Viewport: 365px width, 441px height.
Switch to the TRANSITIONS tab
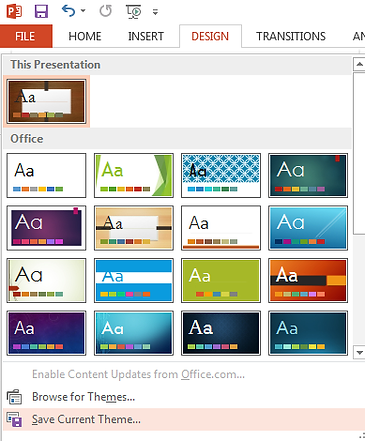pos(291,36)
